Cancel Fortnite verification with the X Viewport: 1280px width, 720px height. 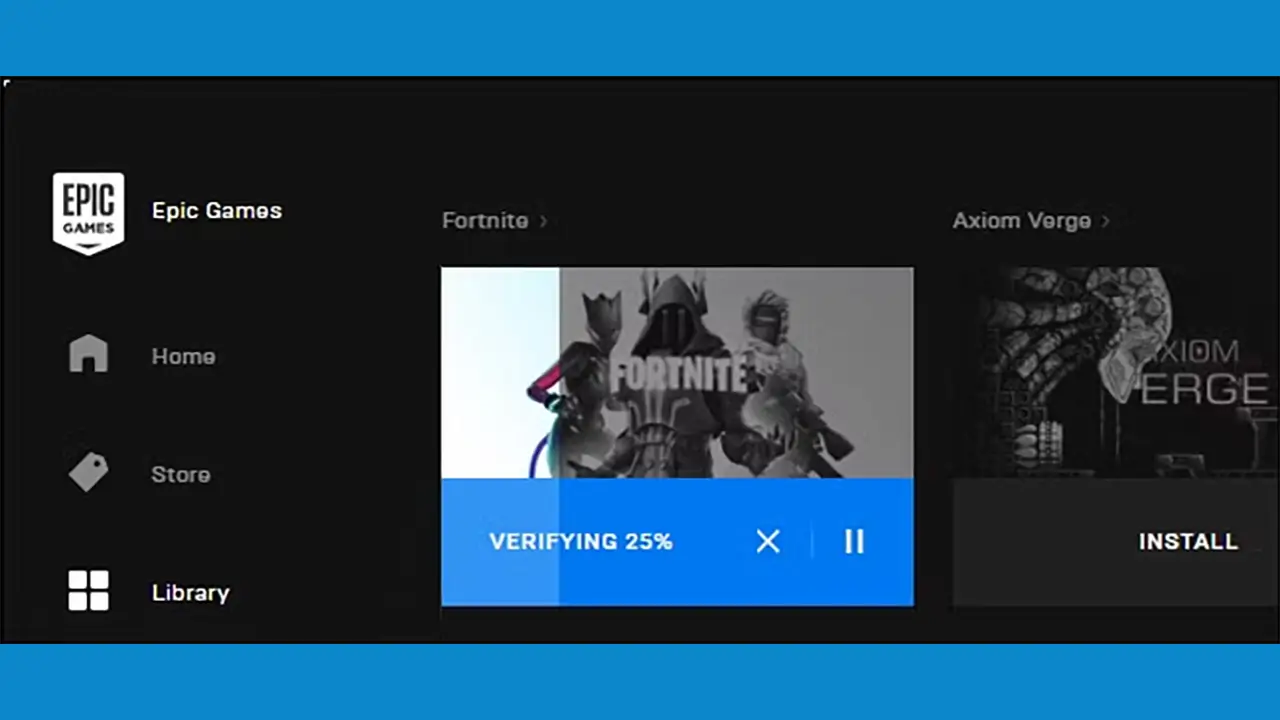(x=768, y=541)
